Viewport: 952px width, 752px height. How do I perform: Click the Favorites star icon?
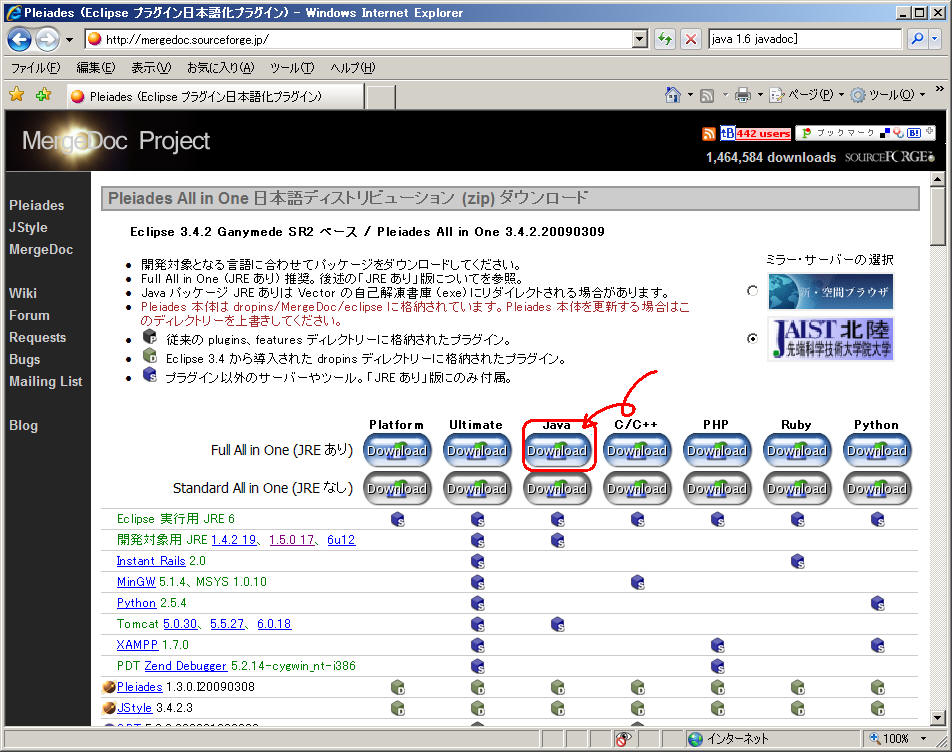pyautogui.click(x=16, y=95)
